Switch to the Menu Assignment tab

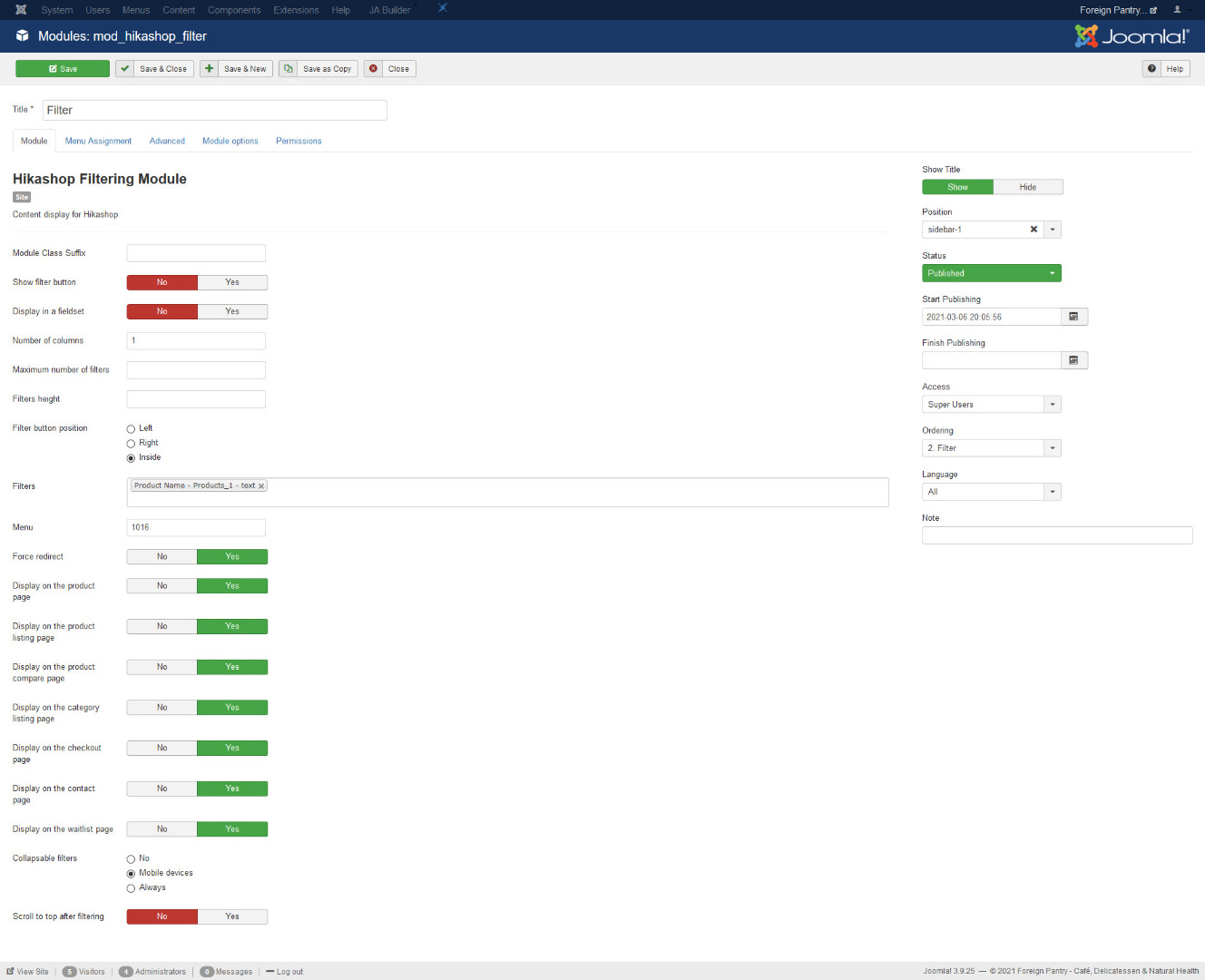click(98, 142)
